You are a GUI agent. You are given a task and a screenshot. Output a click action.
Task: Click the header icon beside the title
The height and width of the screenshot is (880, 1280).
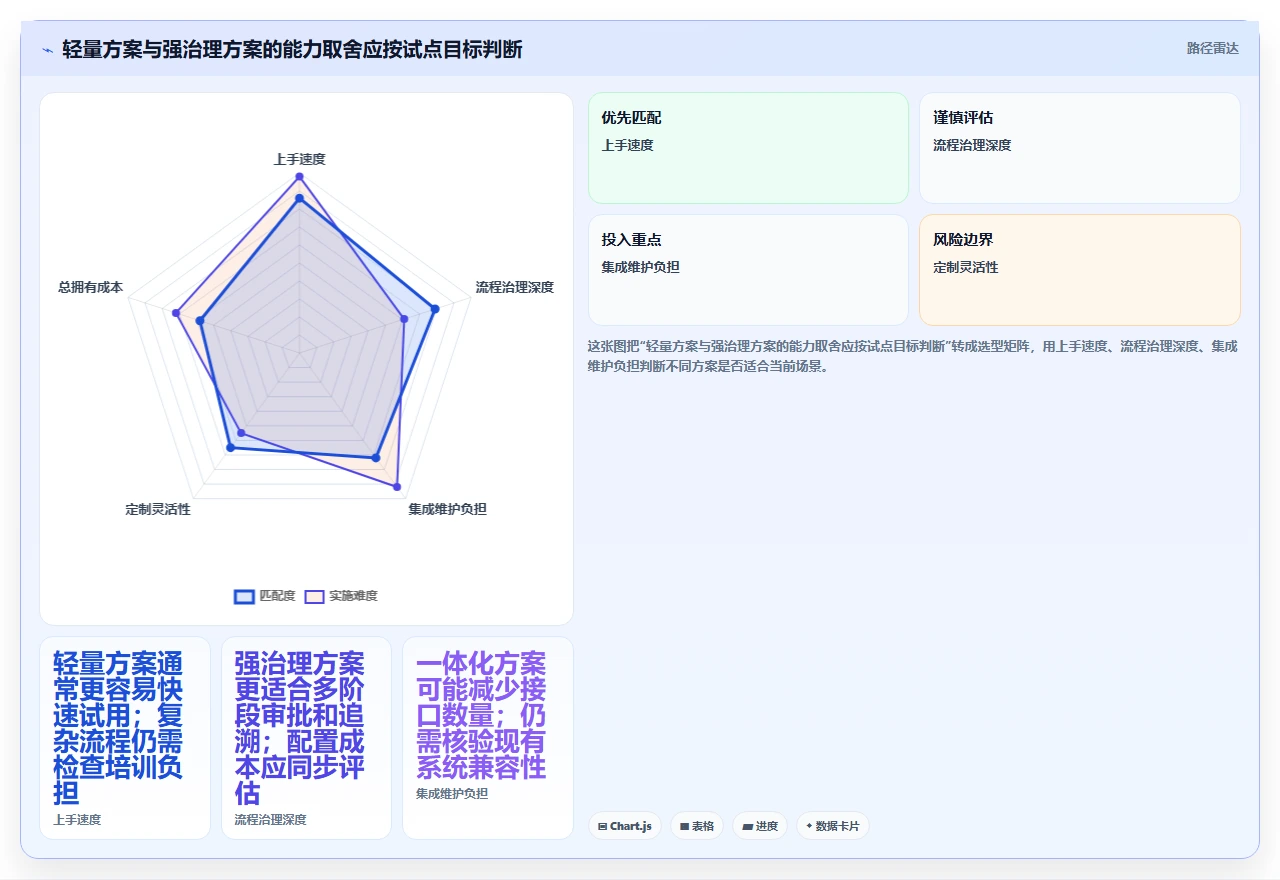[47, 50]
